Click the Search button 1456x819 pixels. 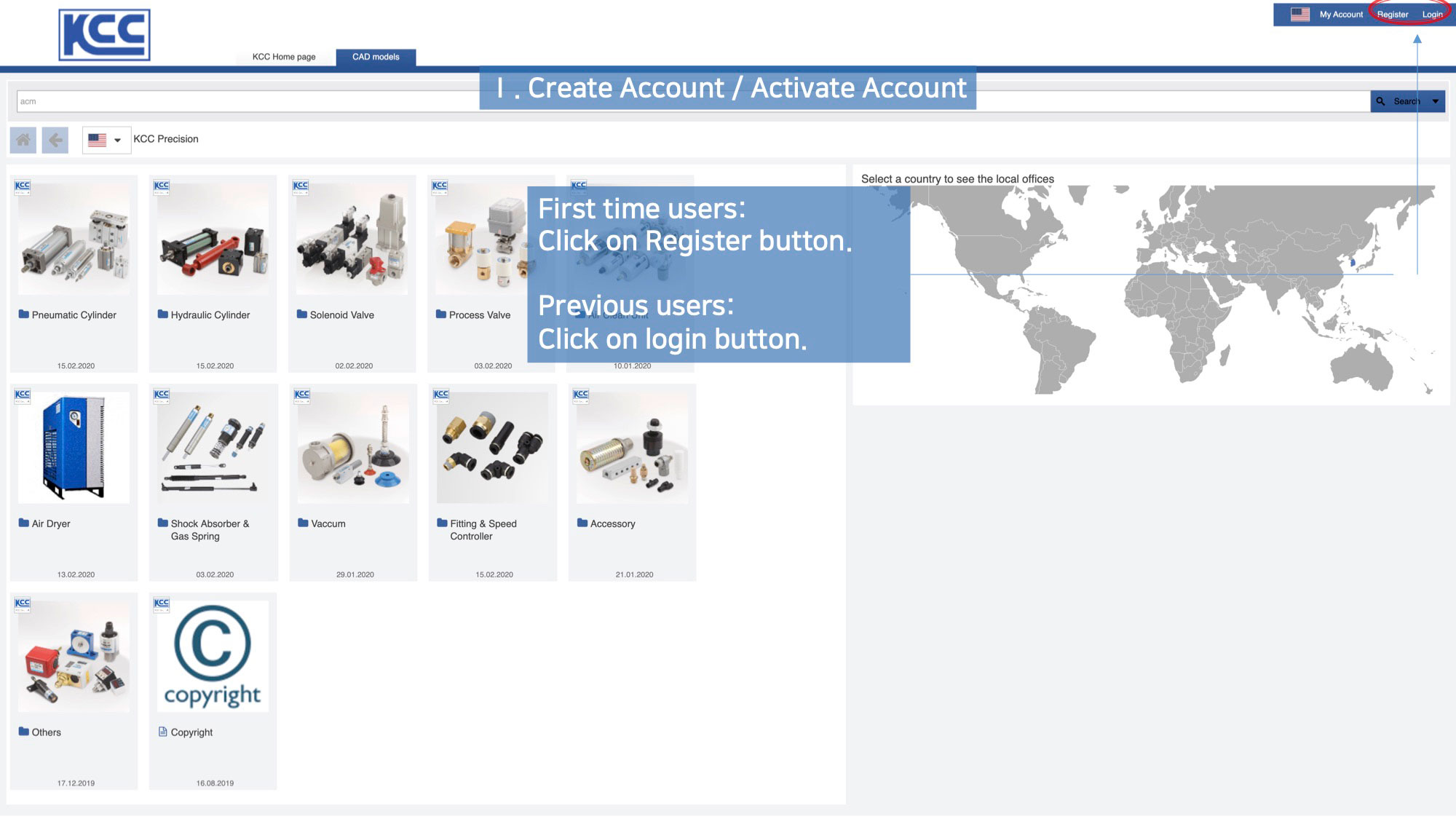[x=1399, y=101]
